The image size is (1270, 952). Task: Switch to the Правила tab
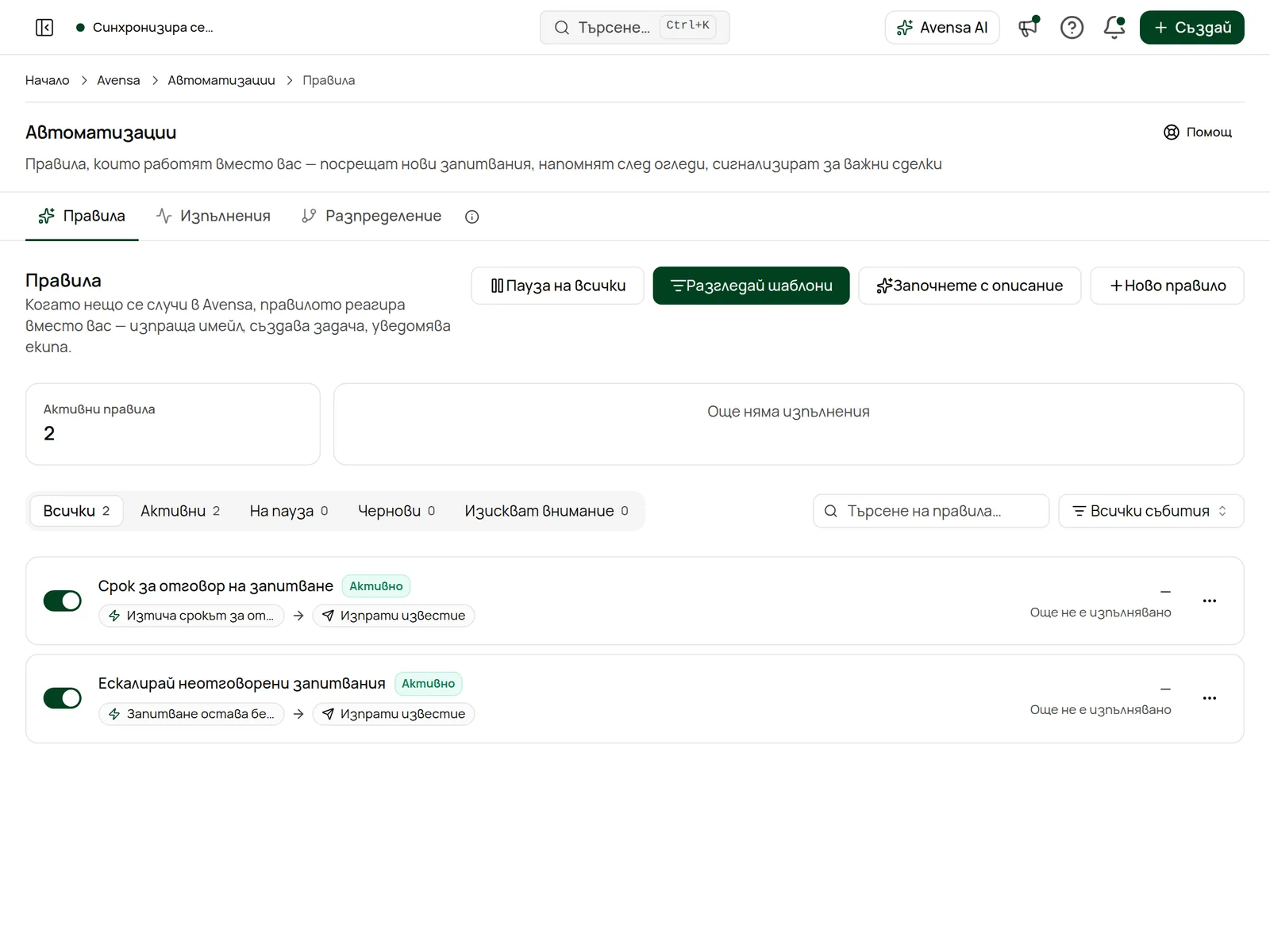[82, 216]
